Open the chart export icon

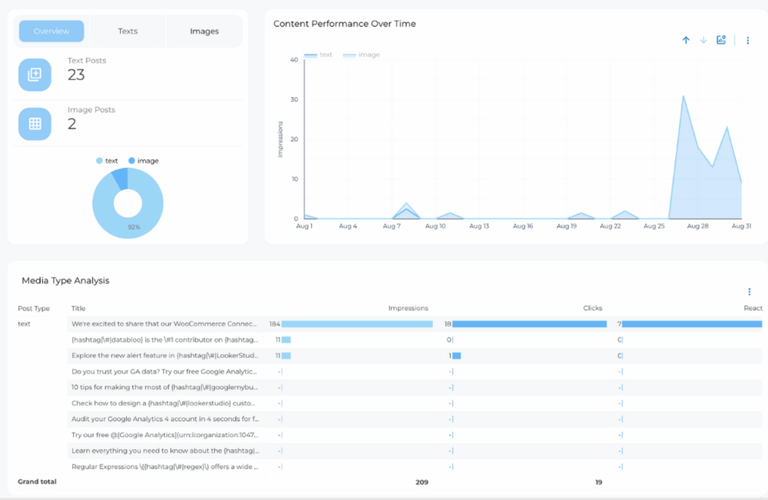(x=721, y=40)
